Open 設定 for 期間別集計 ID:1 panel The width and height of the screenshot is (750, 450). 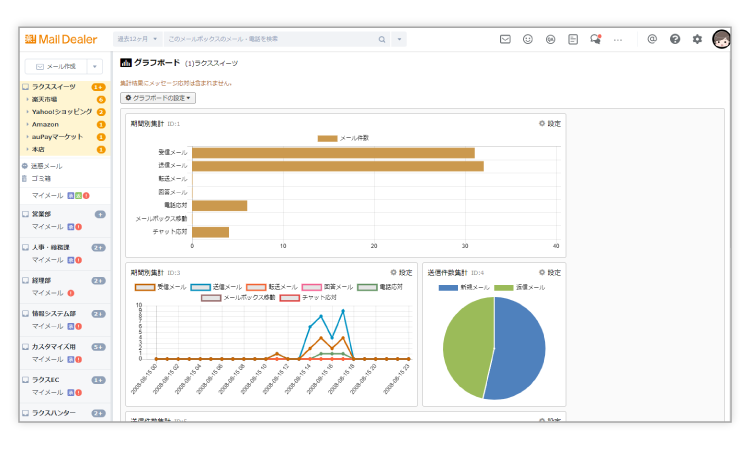(x=550, y=123)
